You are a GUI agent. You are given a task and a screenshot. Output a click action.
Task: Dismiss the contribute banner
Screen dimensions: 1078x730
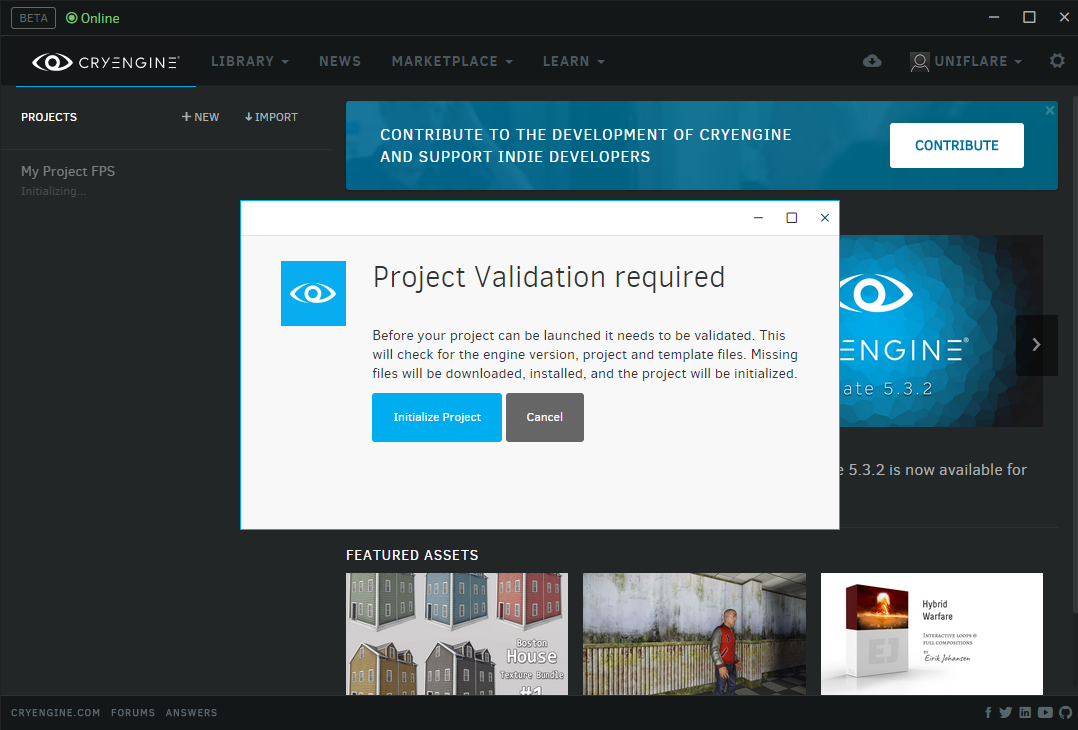coord(1049,110)
